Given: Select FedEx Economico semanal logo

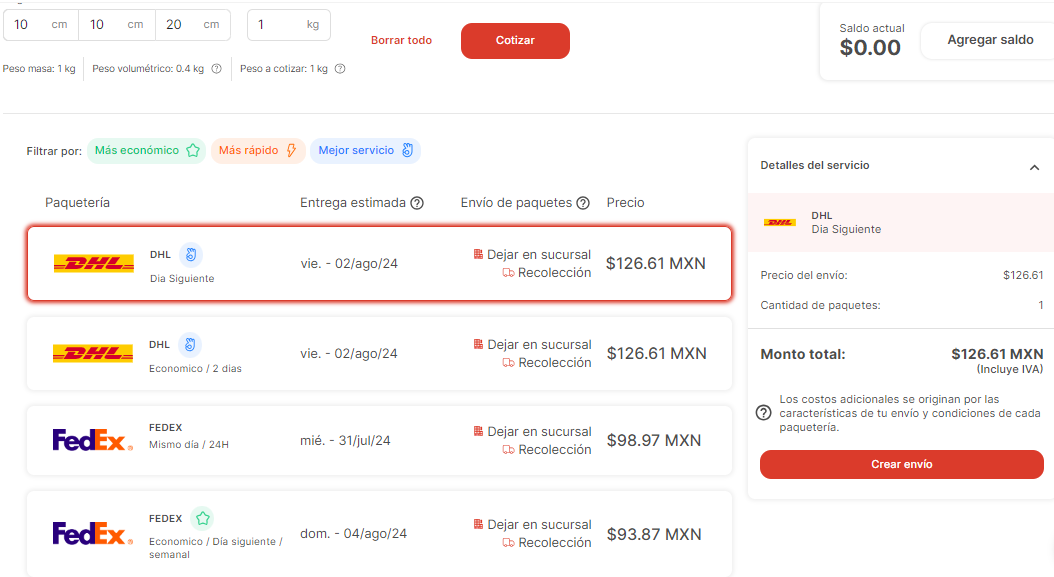Looking at the screenshot, I should coord(92,533).
